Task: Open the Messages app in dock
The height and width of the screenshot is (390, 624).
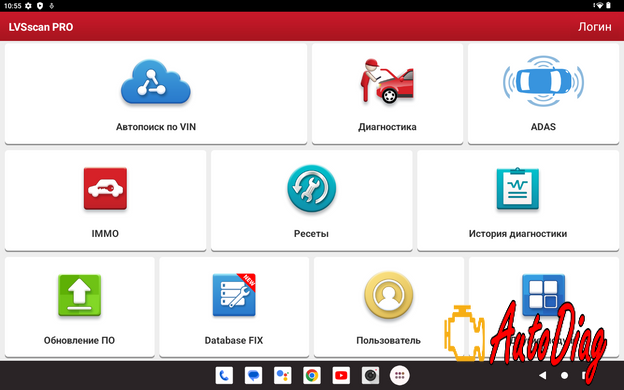Action: click(254, 375)
